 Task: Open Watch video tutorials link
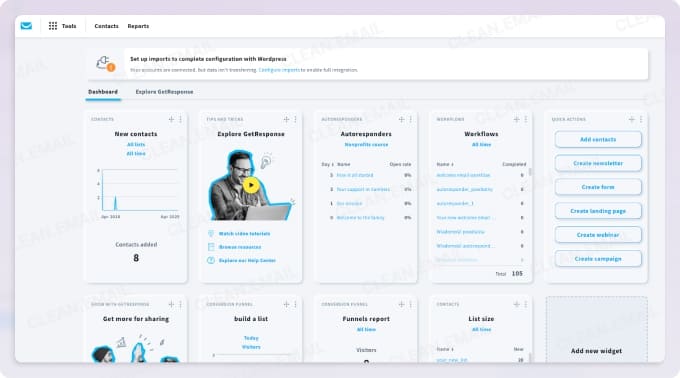tap(244, 234)
